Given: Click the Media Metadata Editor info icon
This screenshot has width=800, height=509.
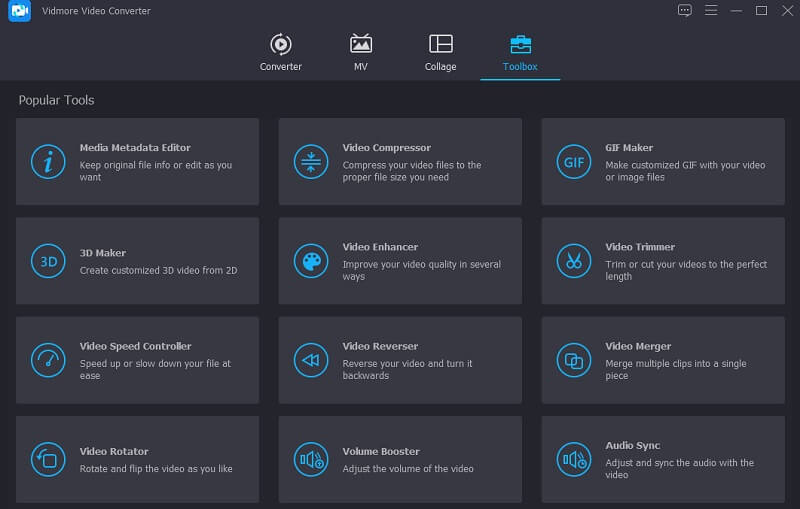Looking at the screenshot, I should tap(48, 162).
